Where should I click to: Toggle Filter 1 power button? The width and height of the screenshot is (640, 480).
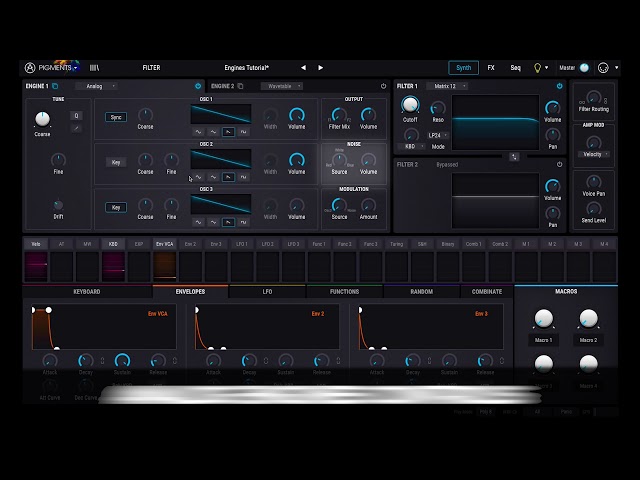[560, 86]
